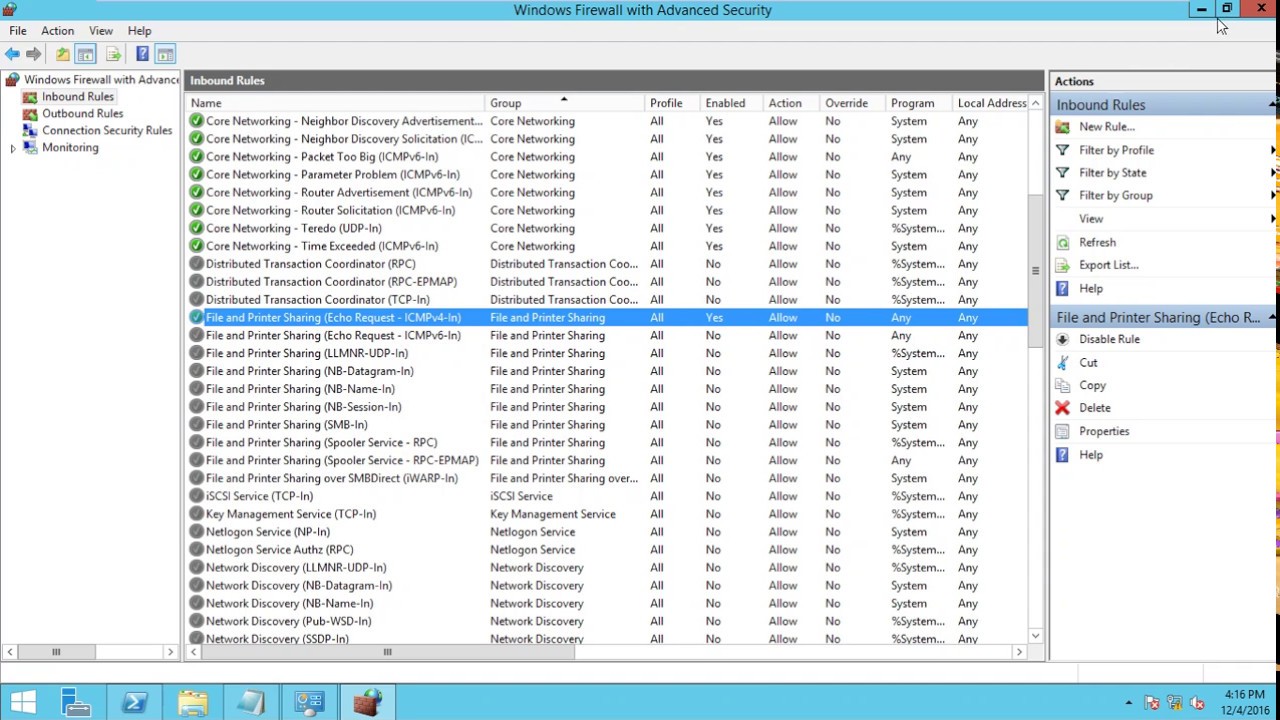Open the File menu

coord(18,31)
